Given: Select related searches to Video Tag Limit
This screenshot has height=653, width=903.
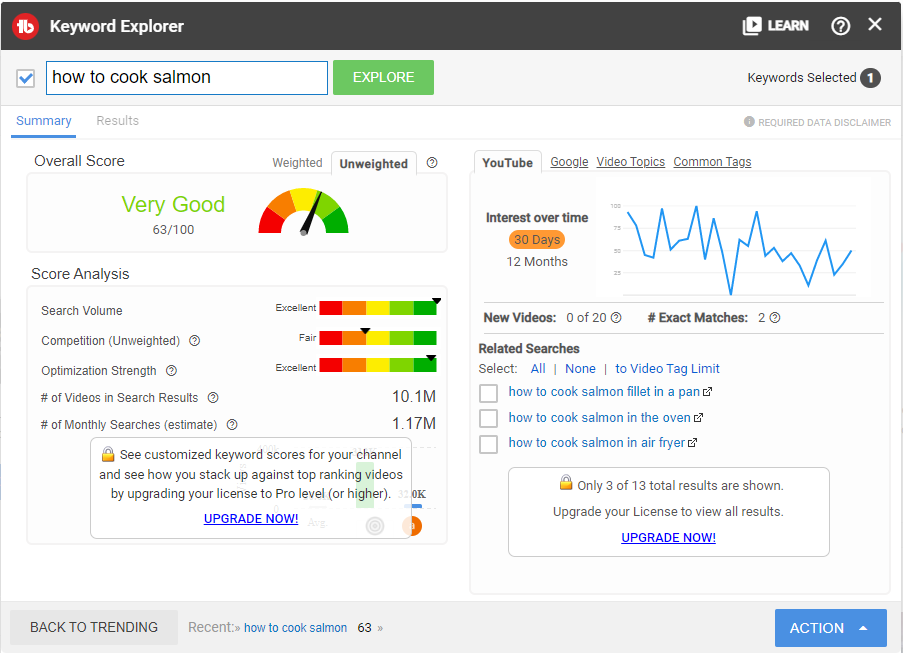Looking at the screenshot, I should pos(667,369).
